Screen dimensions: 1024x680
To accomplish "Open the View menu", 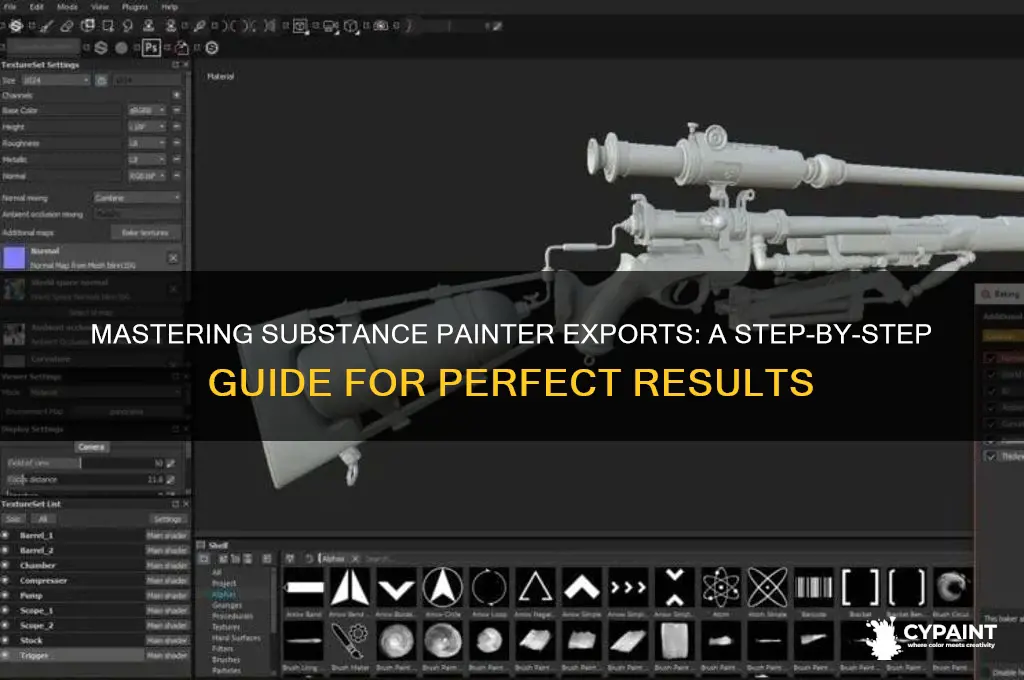I will coord(100,7).
